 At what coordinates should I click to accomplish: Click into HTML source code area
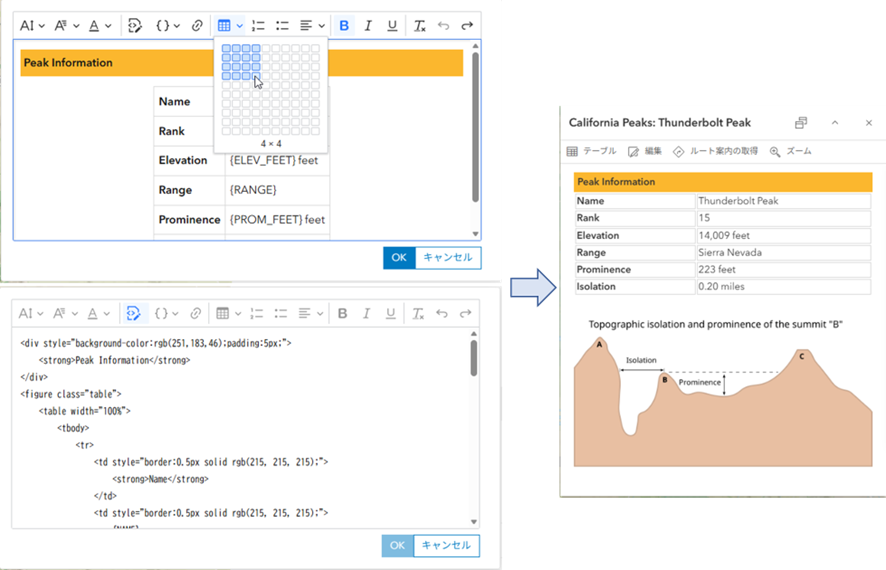241,428
